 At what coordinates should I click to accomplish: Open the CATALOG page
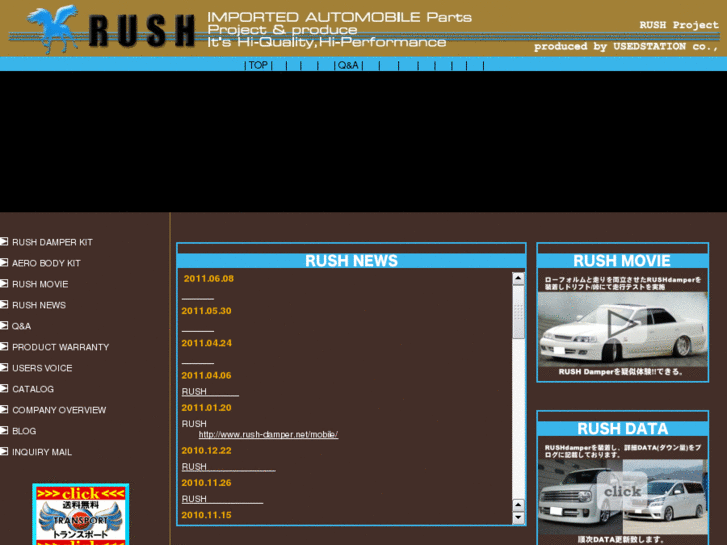pos(33,389)
